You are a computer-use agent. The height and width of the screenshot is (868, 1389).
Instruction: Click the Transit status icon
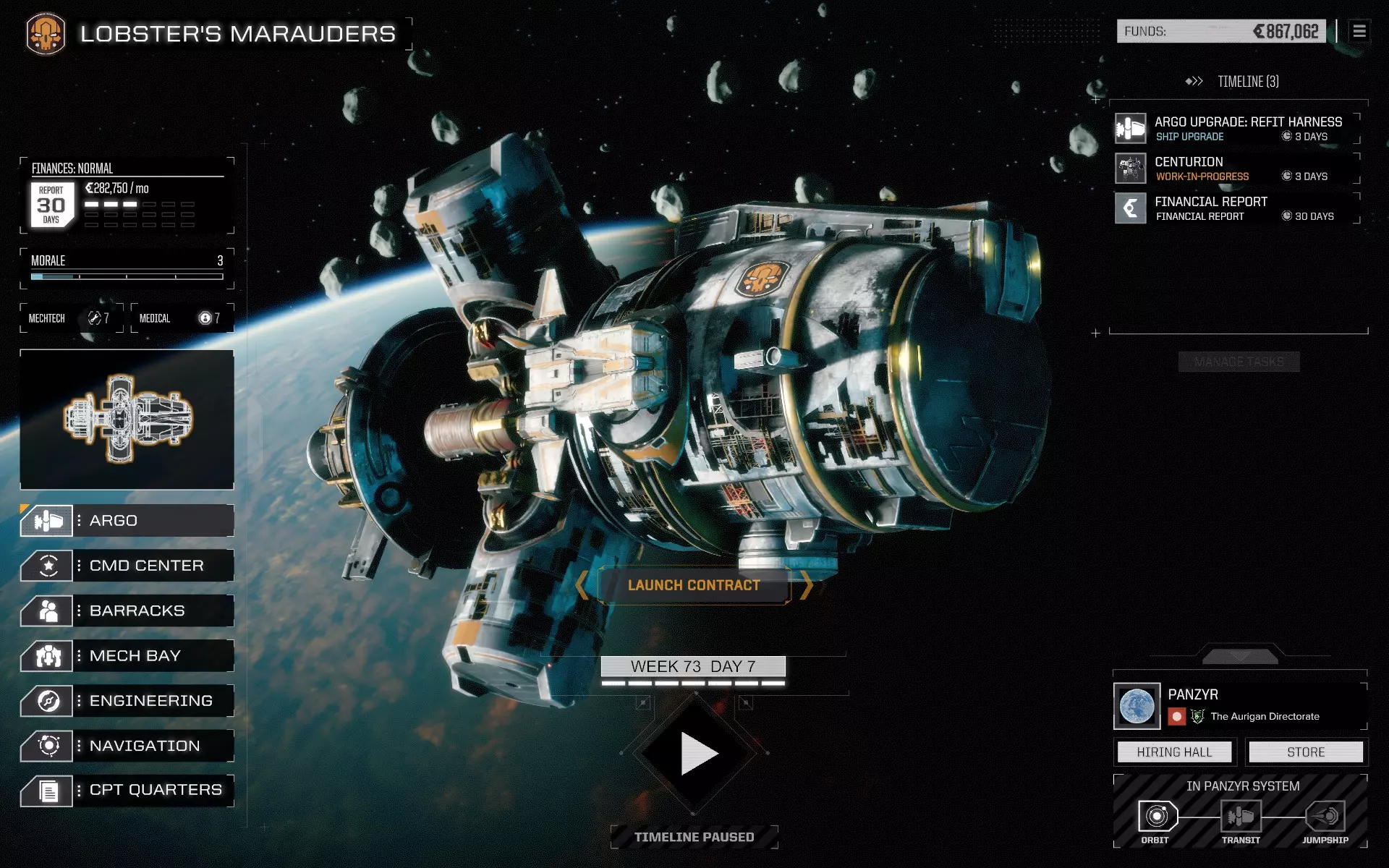point(1241,817)
